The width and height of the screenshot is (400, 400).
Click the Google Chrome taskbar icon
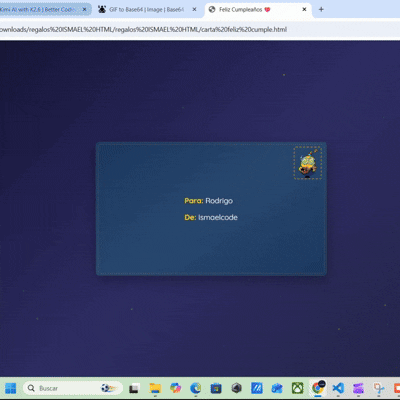tap(318, 388)
